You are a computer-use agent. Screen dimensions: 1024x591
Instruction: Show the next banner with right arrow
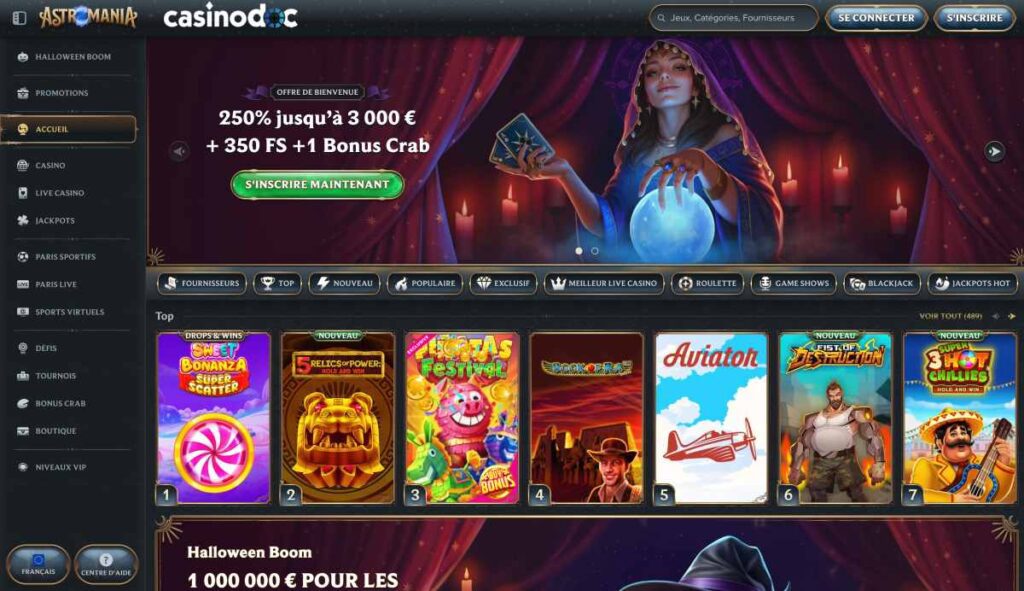coord(994,152)
